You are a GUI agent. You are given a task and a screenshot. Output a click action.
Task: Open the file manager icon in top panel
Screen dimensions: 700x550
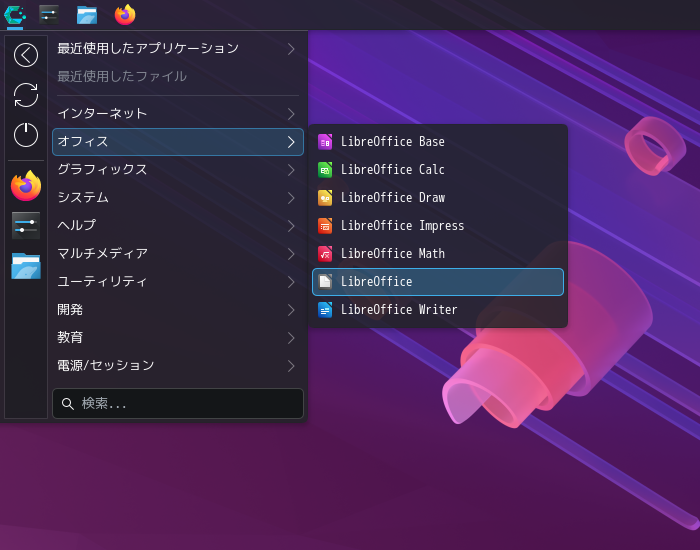point(87,15)
